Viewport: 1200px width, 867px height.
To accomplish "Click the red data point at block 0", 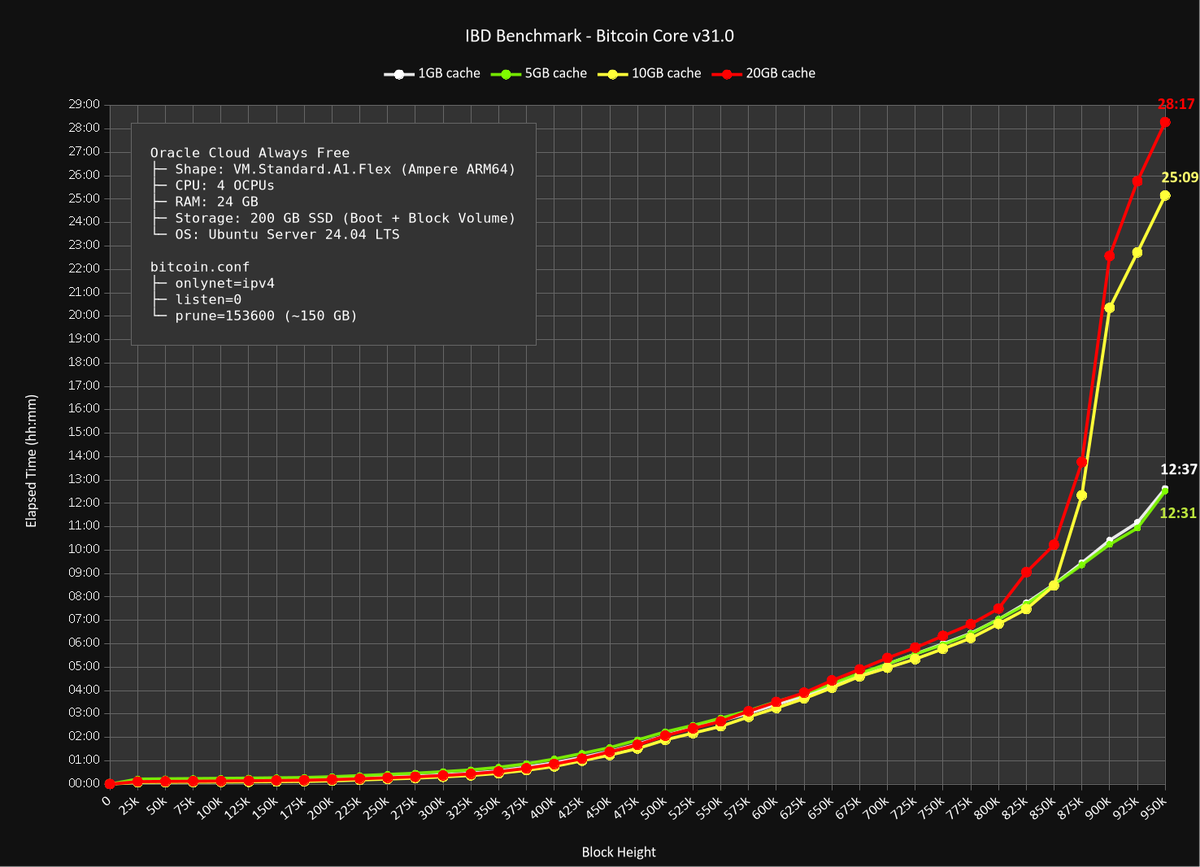I will coord(110,784).
